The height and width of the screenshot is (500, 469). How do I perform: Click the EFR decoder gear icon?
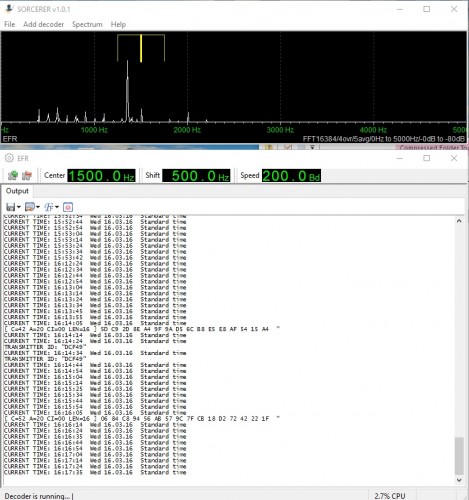tap(9, 158)
